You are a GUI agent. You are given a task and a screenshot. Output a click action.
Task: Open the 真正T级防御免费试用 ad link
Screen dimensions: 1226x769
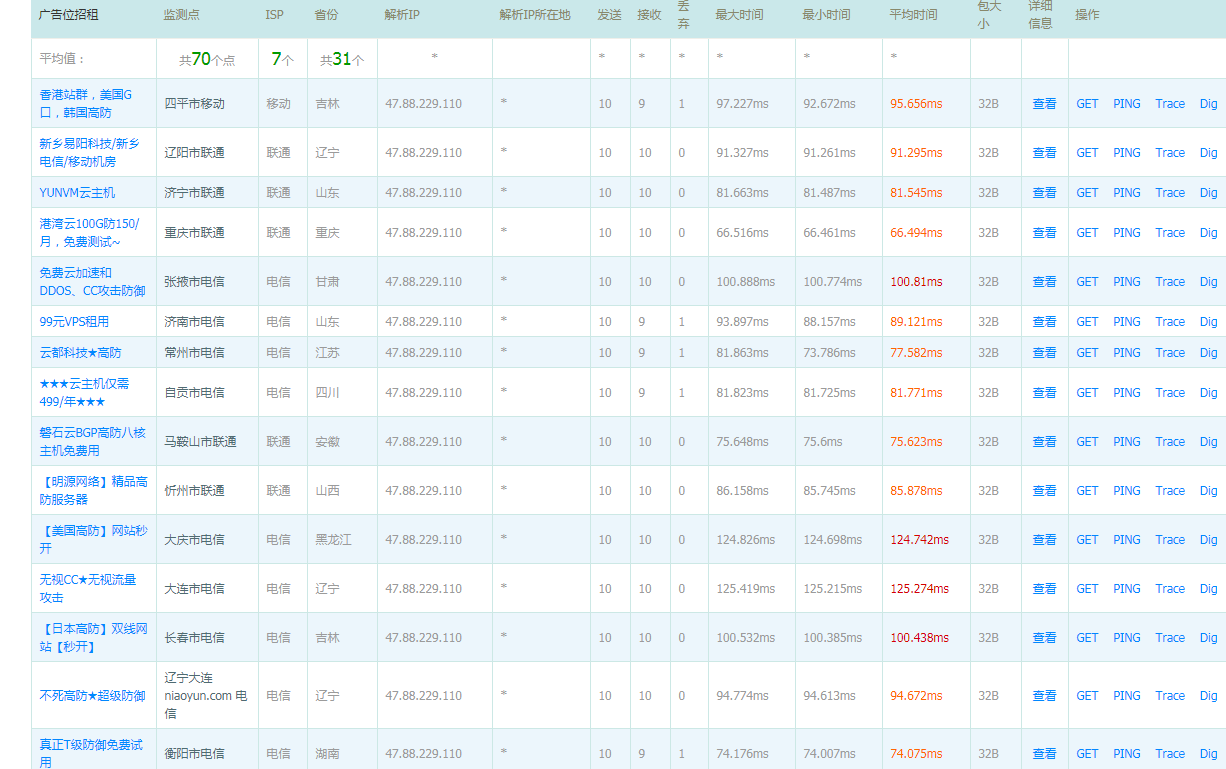tap(91, 753)
